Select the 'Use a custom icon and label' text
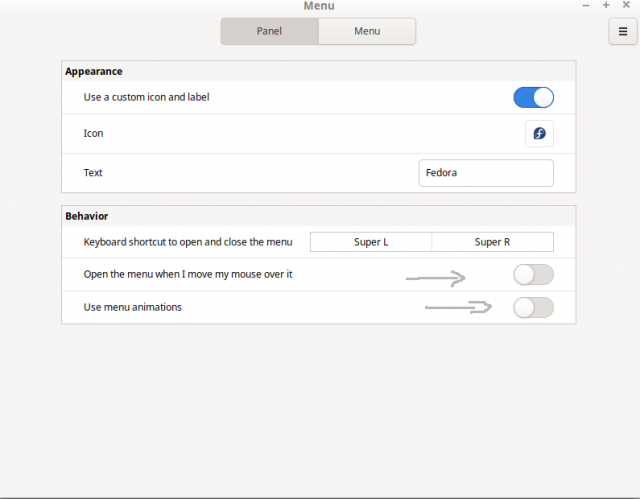The image size is (640, 499). (147, 97)
